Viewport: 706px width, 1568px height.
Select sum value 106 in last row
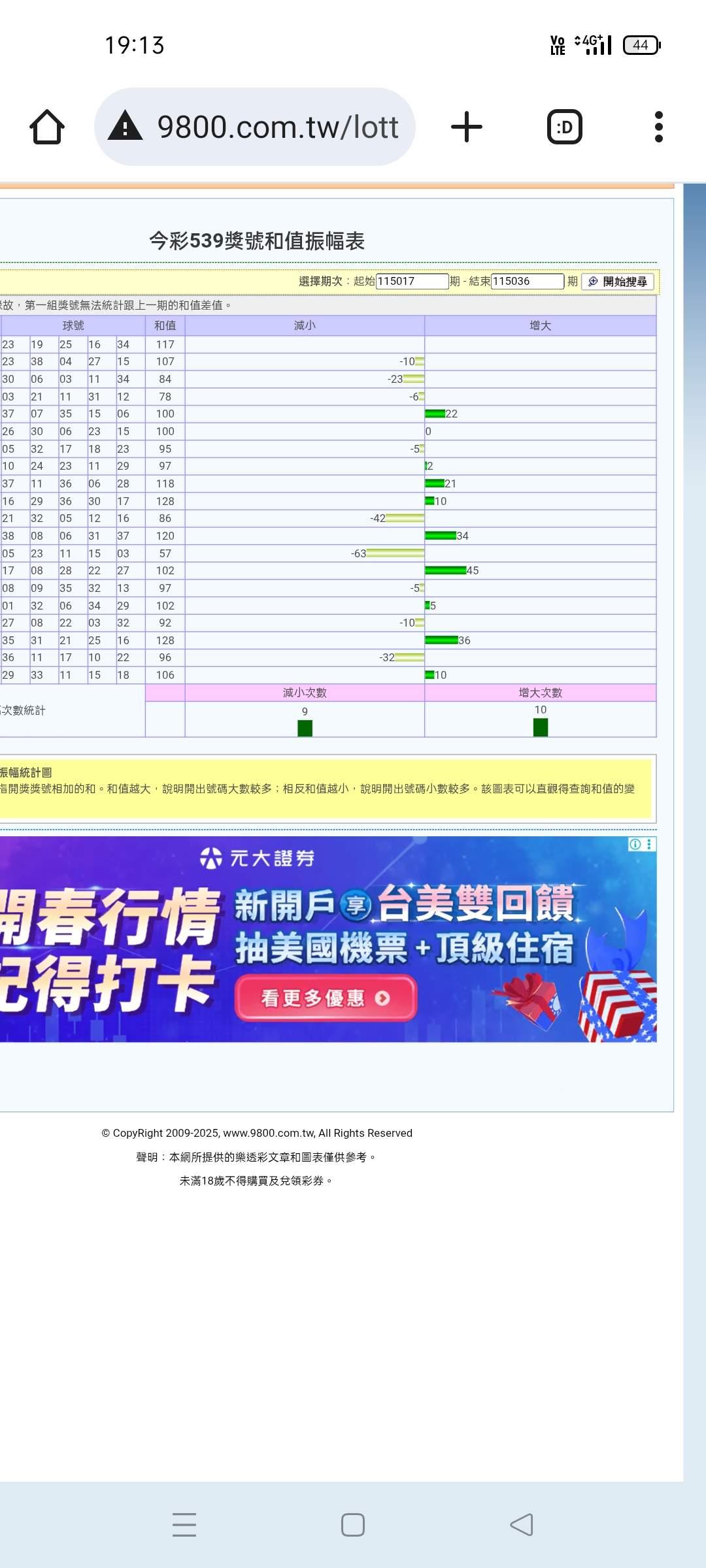165,675
